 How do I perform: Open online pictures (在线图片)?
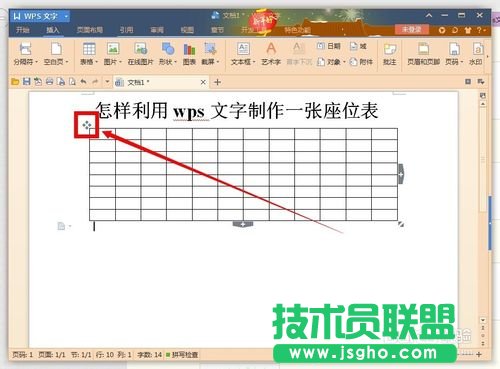pyautogui.click(x=140, y=53)
